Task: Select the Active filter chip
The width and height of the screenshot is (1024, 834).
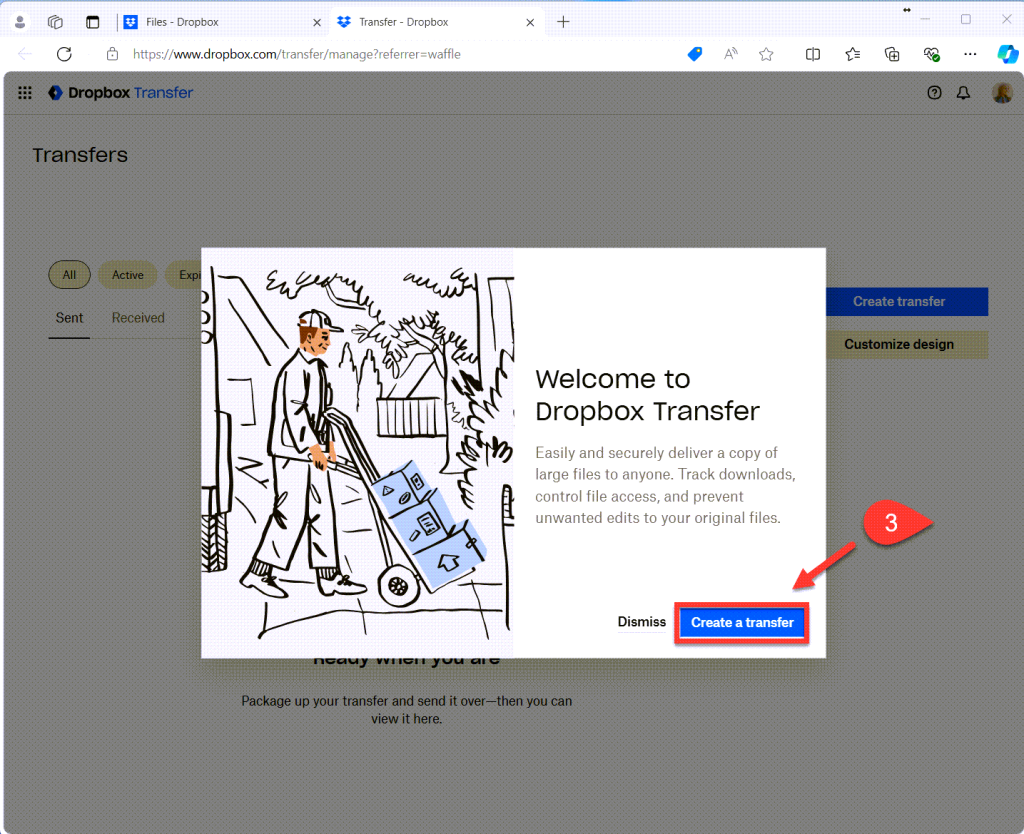Action: point(127,275)
